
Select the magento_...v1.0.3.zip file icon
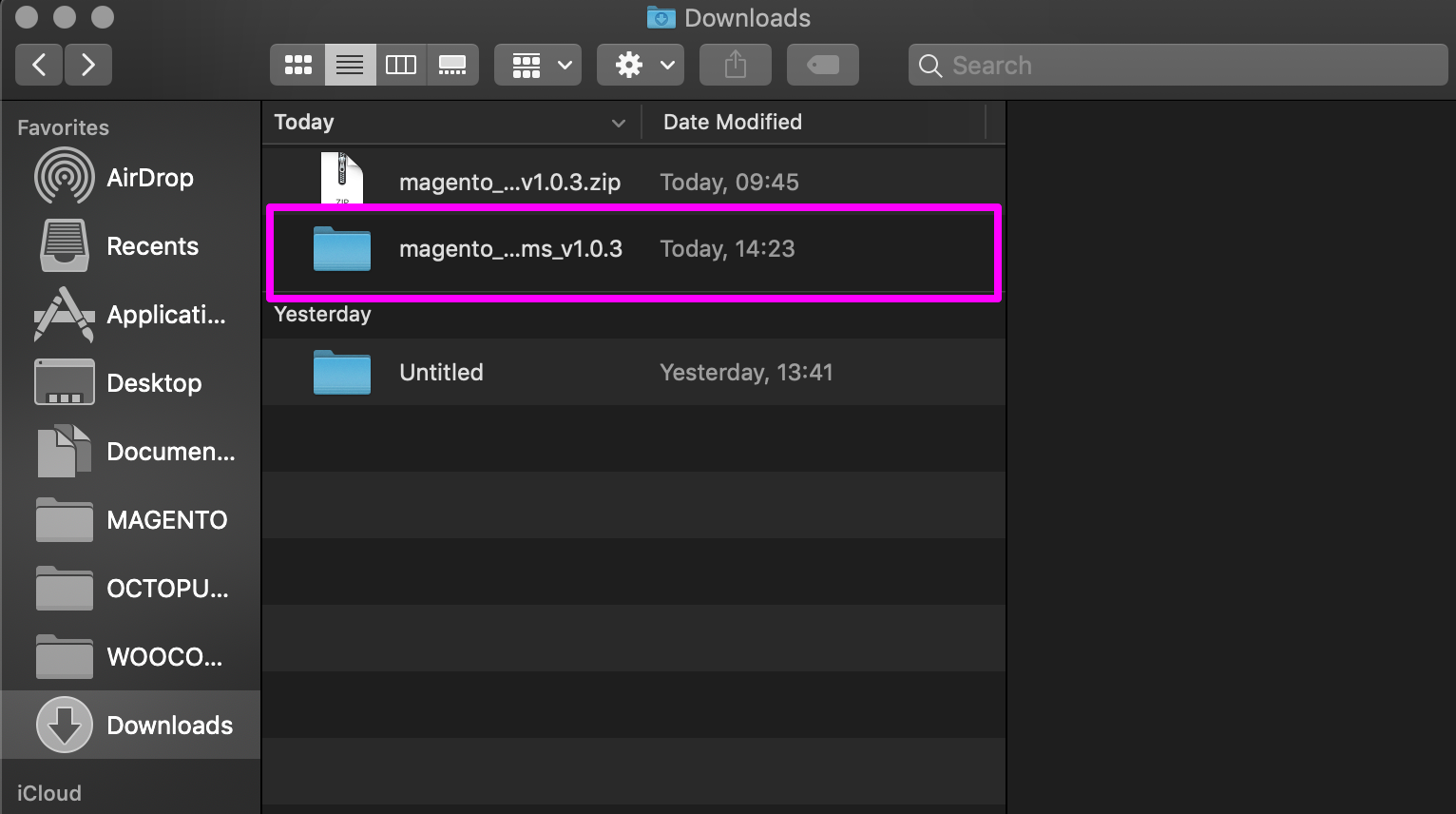tap(342, 179)
